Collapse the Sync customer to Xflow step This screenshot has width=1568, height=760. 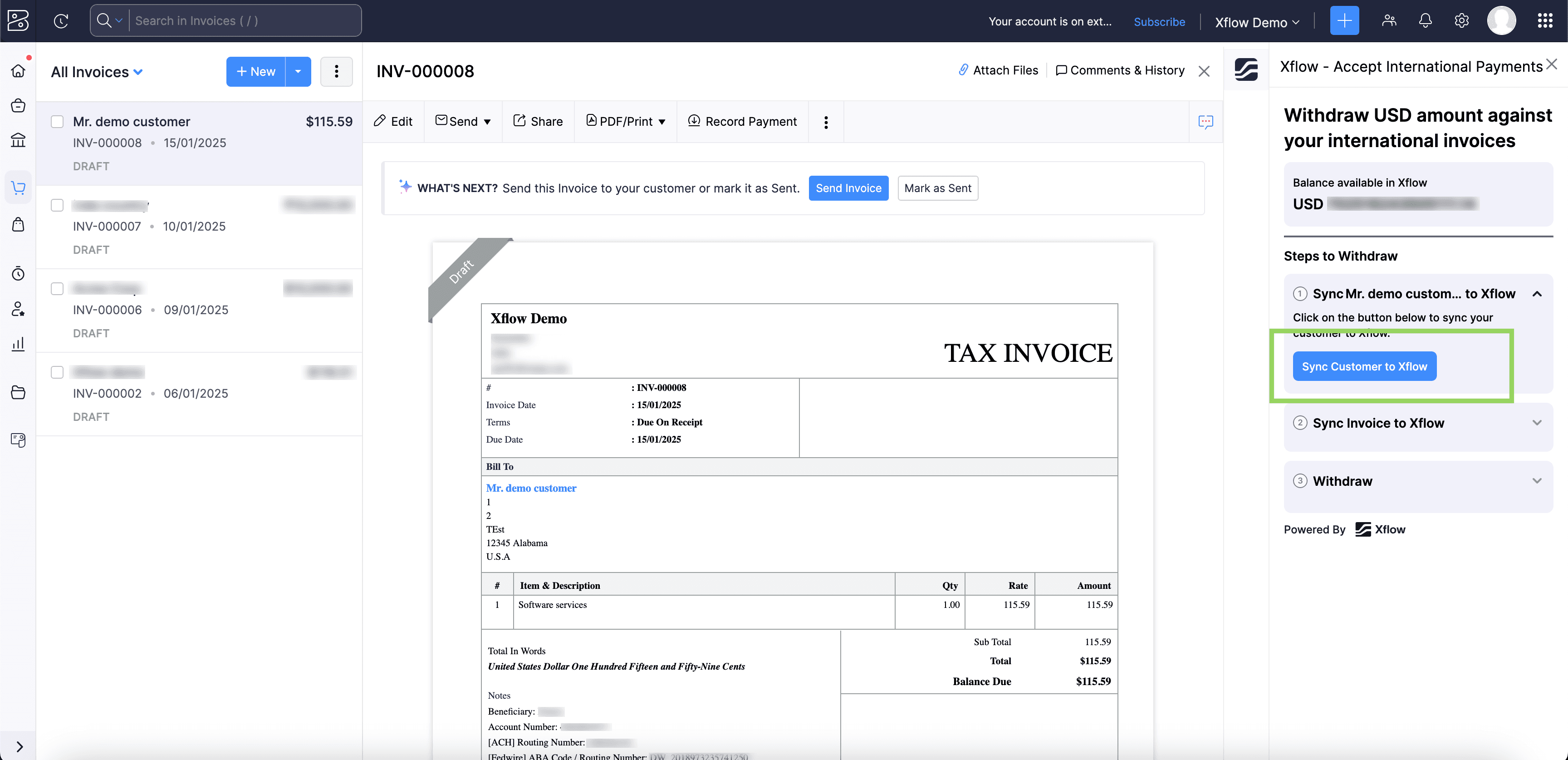click(1536, 294)
